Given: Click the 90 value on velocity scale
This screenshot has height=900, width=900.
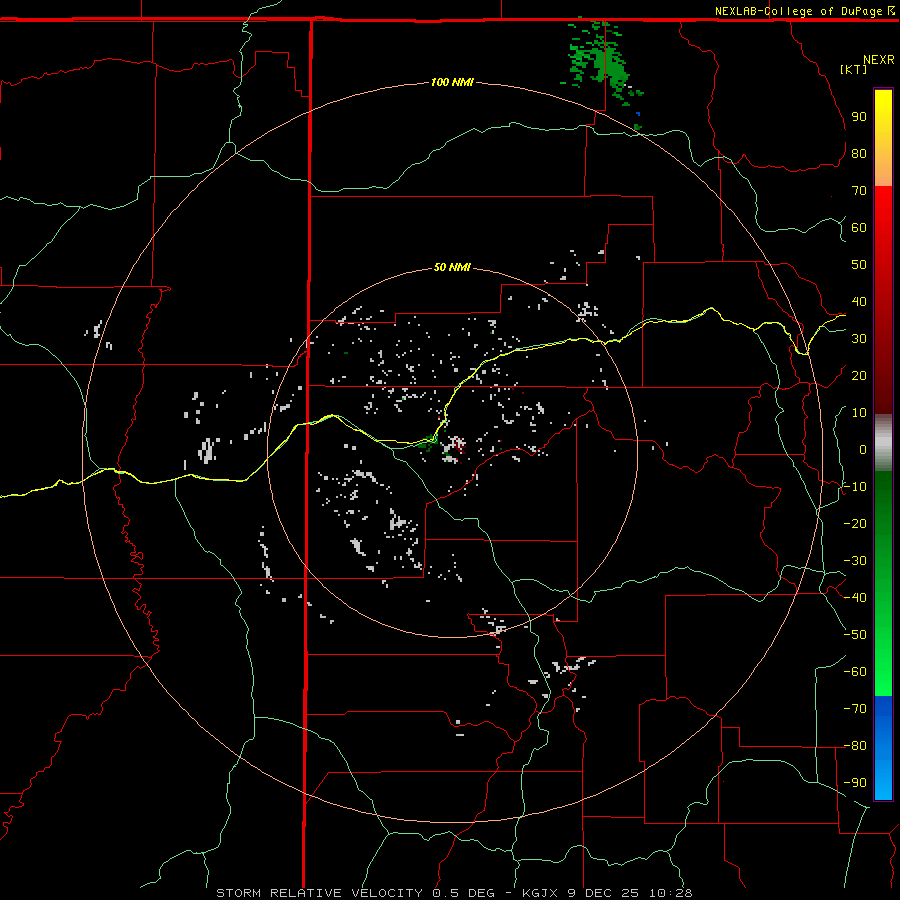Looking at the screenshot, I should click(859, 117).
